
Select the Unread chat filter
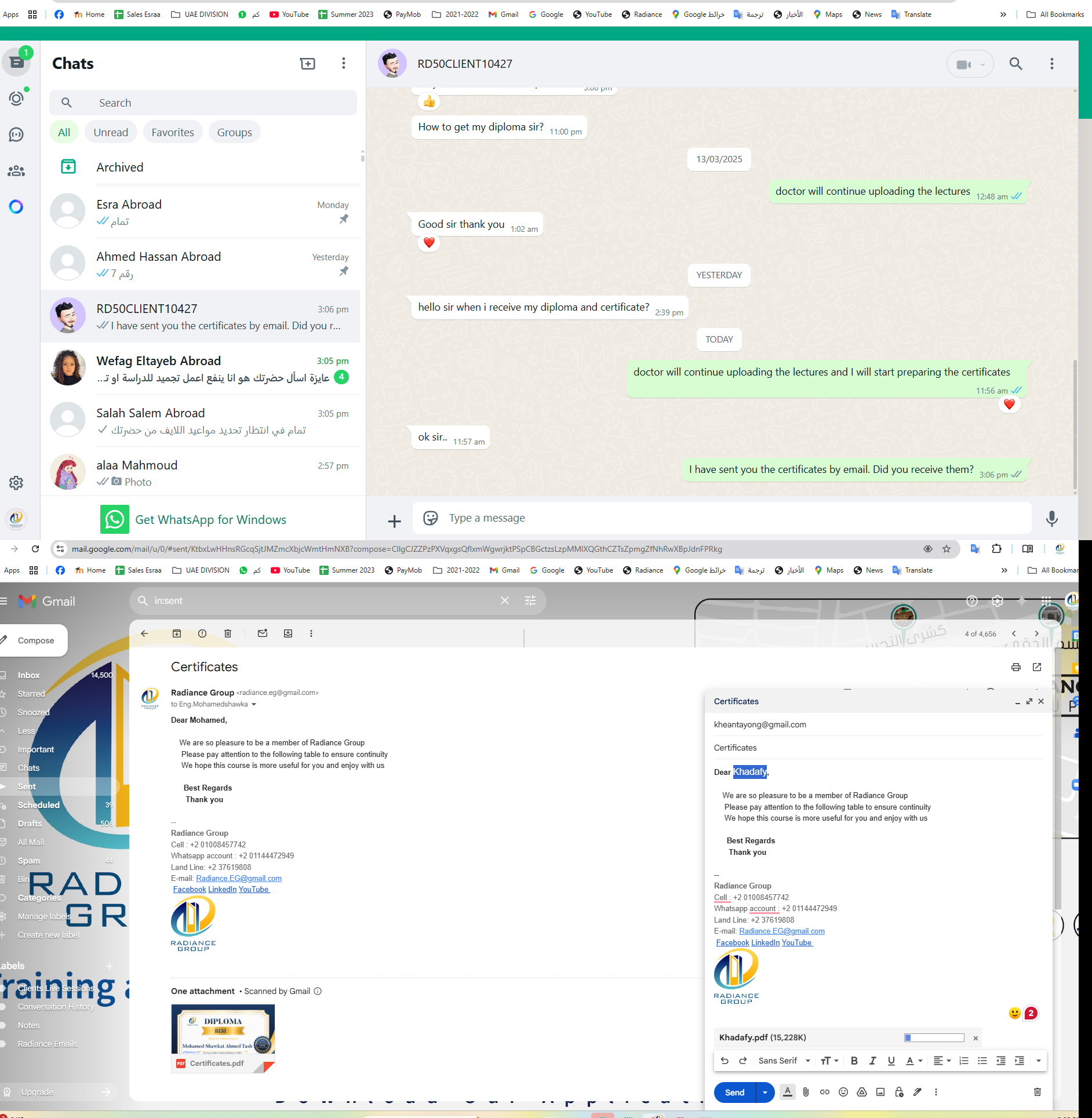click(111, 132)
